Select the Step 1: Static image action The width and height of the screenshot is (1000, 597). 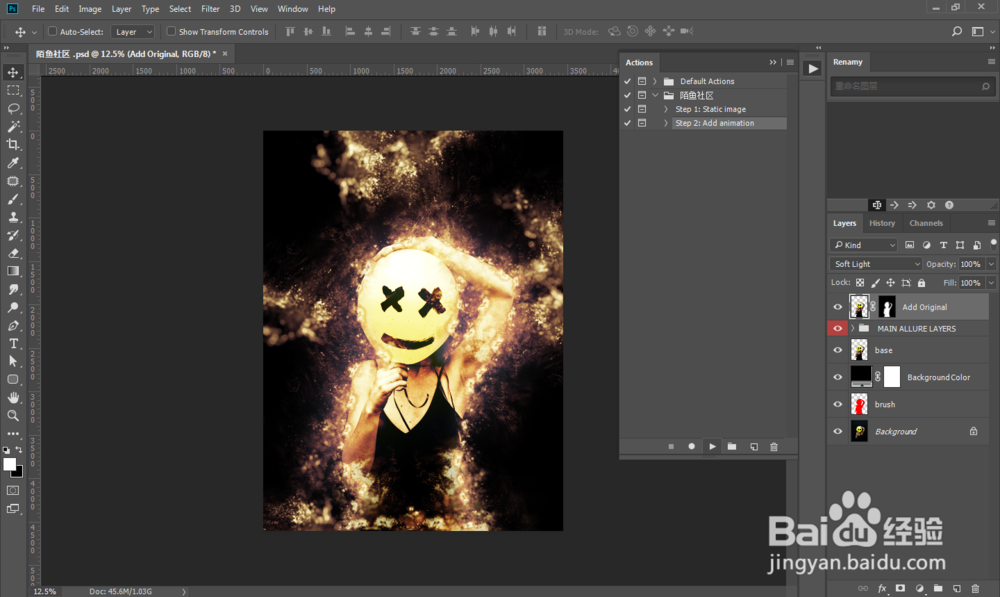click(710, 109)
